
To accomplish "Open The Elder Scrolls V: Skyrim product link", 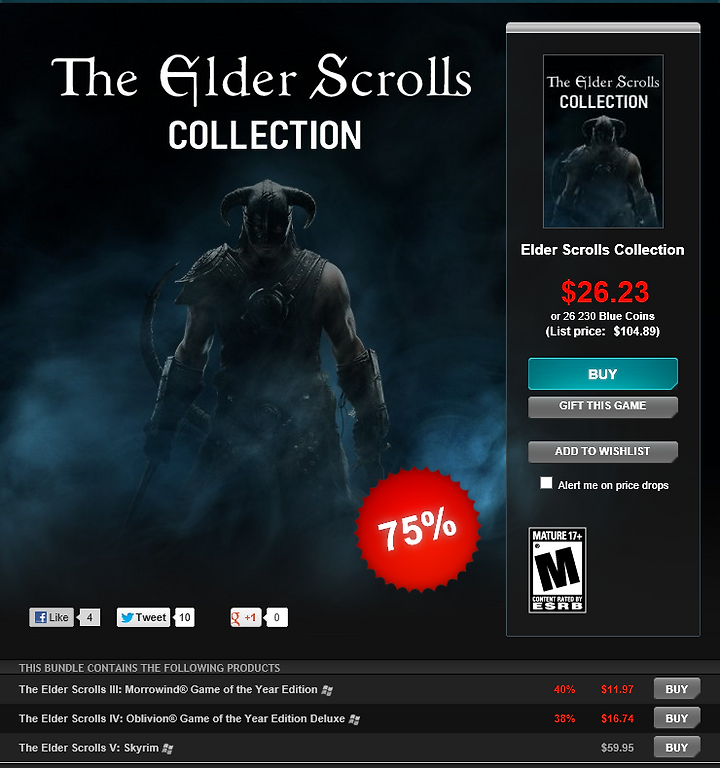I will pos(89,748).
